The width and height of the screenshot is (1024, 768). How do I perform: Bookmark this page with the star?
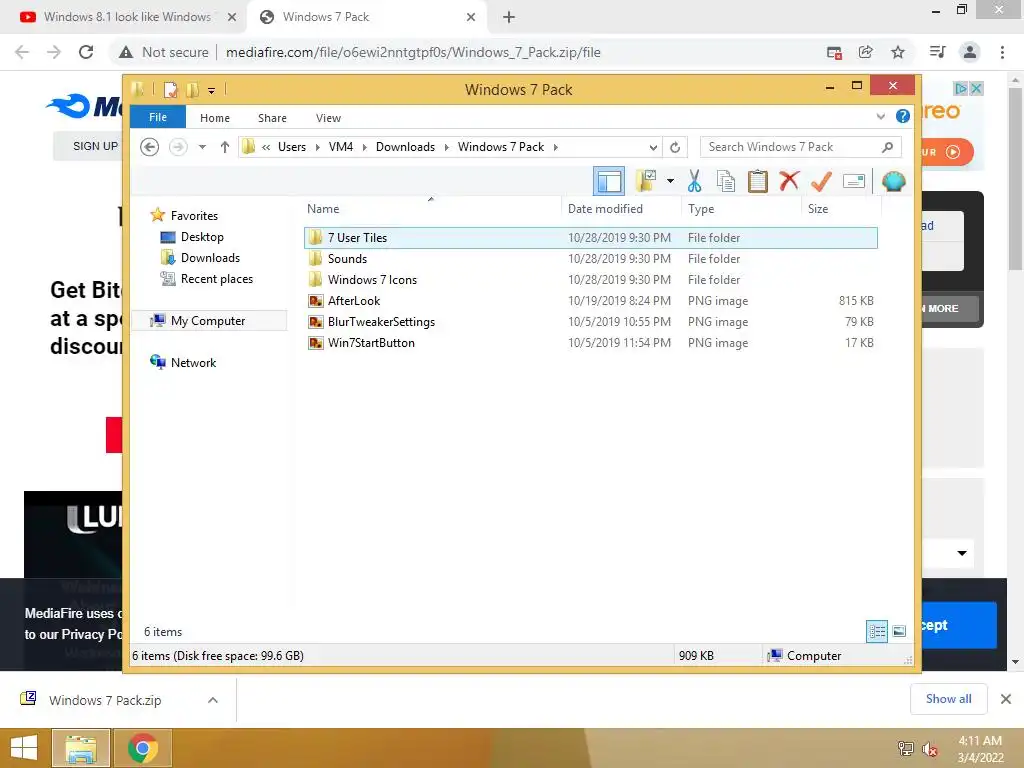(898, 52)
